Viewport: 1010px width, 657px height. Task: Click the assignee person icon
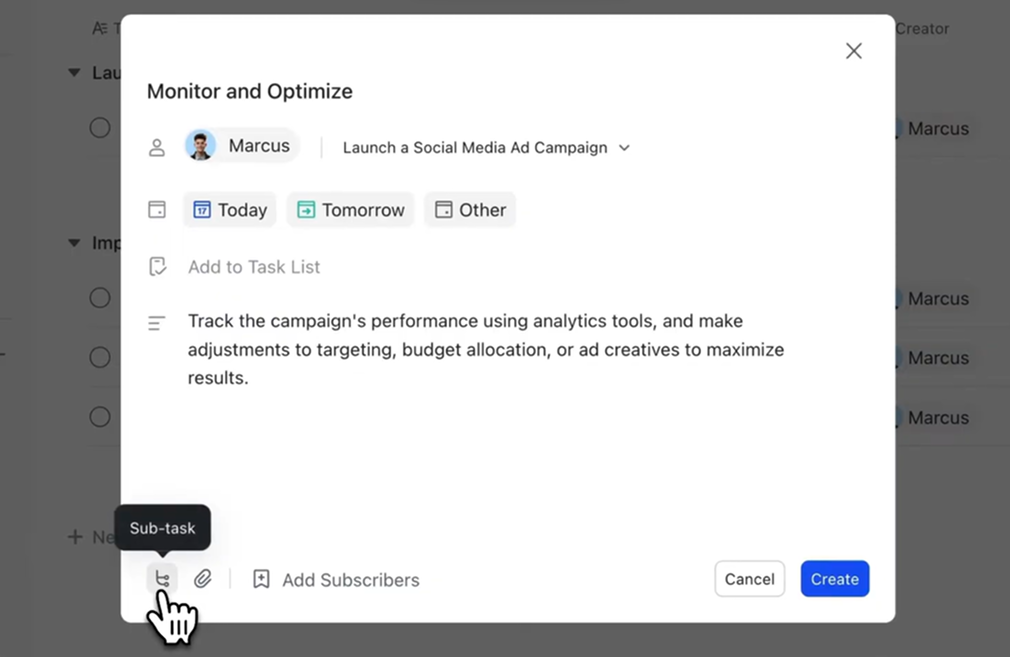[x=157, y=147]
